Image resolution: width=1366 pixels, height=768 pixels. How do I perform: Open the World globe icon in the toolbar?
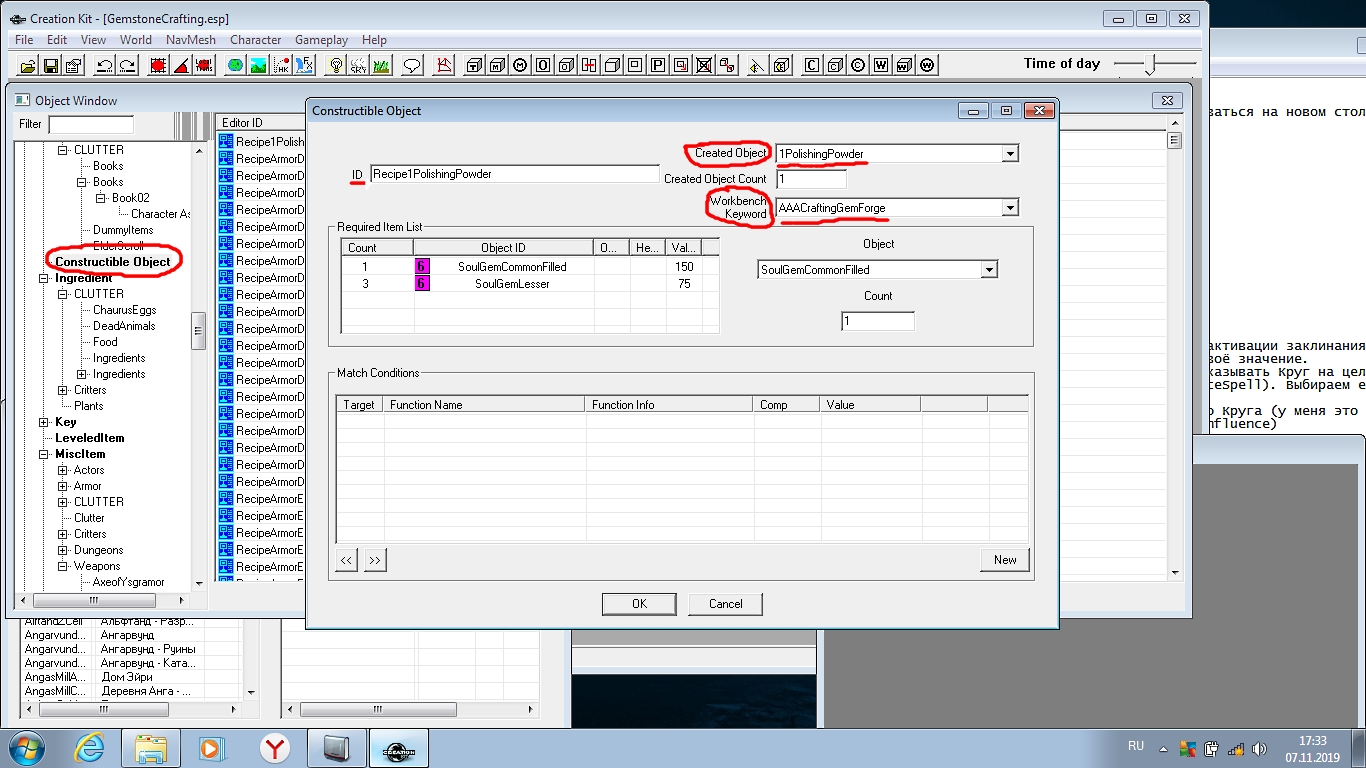pos(235,65)
